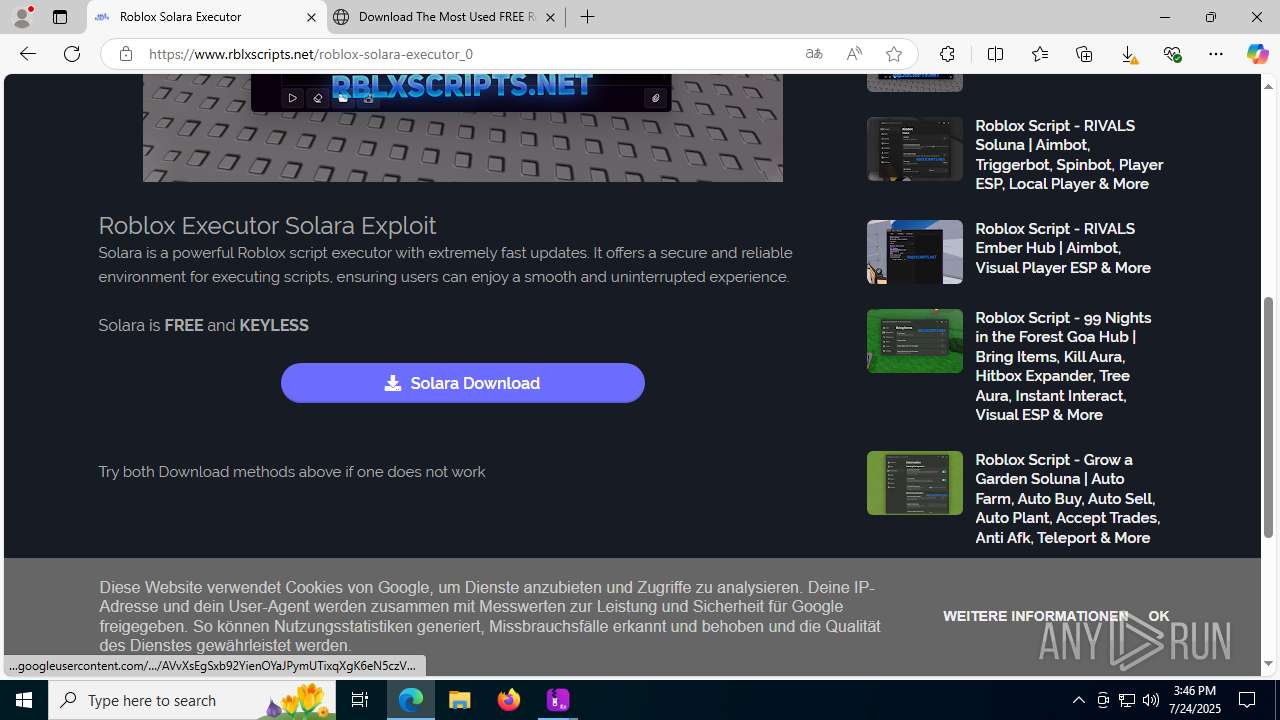Open Grow a Garden Soluna script link

tap(1066, 498)
